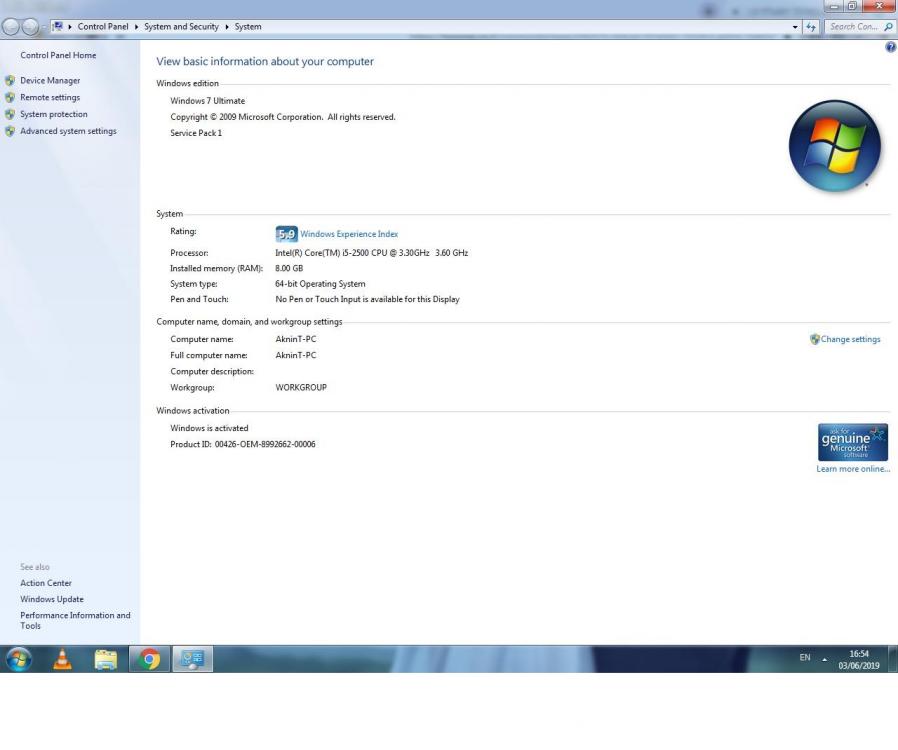This screenshot has height=750, width=898.
Task: Click the genuine Microsoft software badge
Action: (853, 442)
